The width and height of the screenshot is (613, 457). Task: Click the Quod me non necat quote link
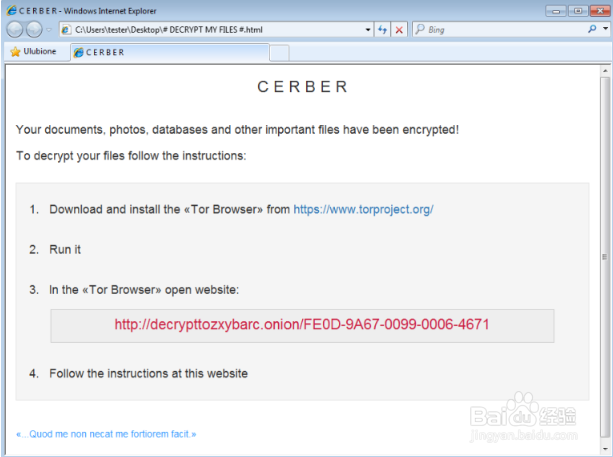coord(106,434)
